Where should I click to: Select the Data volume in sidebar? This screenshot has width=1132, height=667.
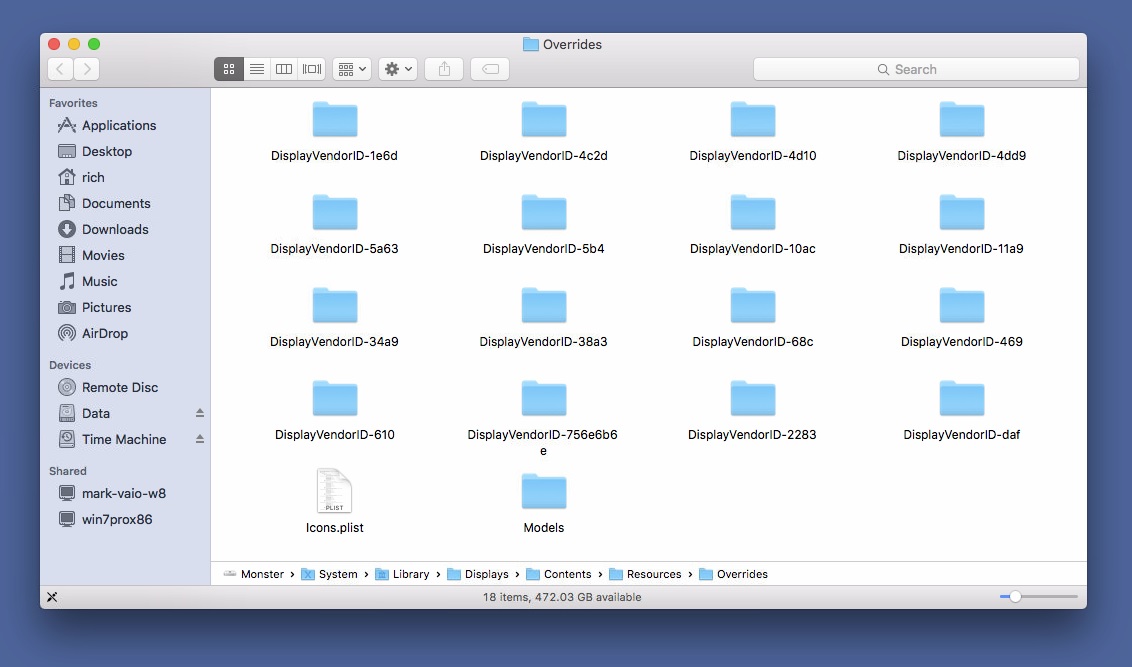(x=84, y=414)
